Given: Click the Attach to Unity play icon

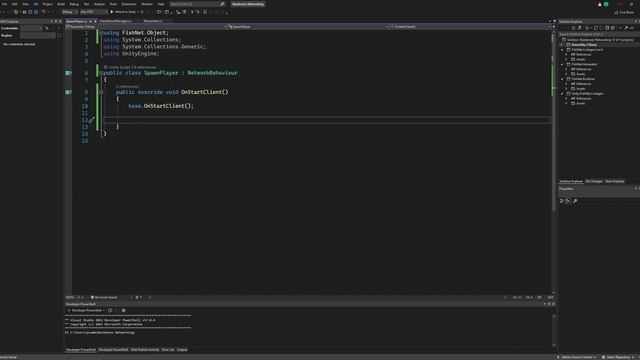Looking at the screenshot, I should tap(112, 12).
